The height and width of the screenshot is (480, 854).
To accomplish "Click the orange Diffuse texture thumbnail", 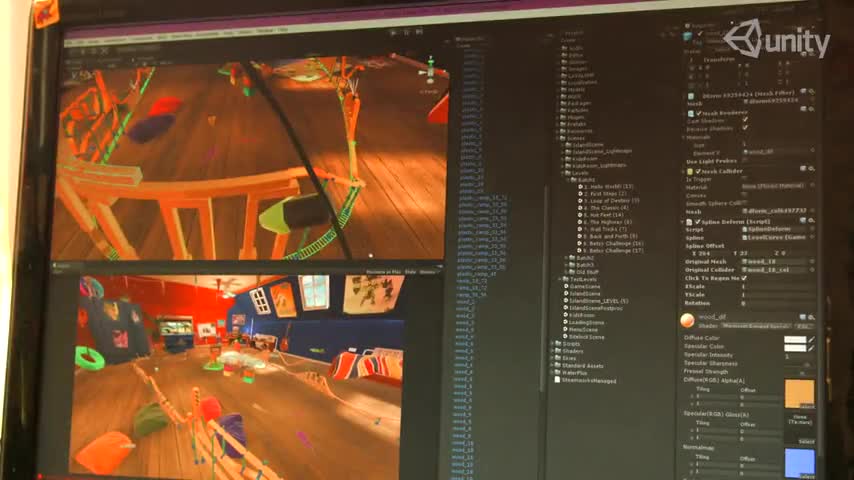I will click(800, 393).
